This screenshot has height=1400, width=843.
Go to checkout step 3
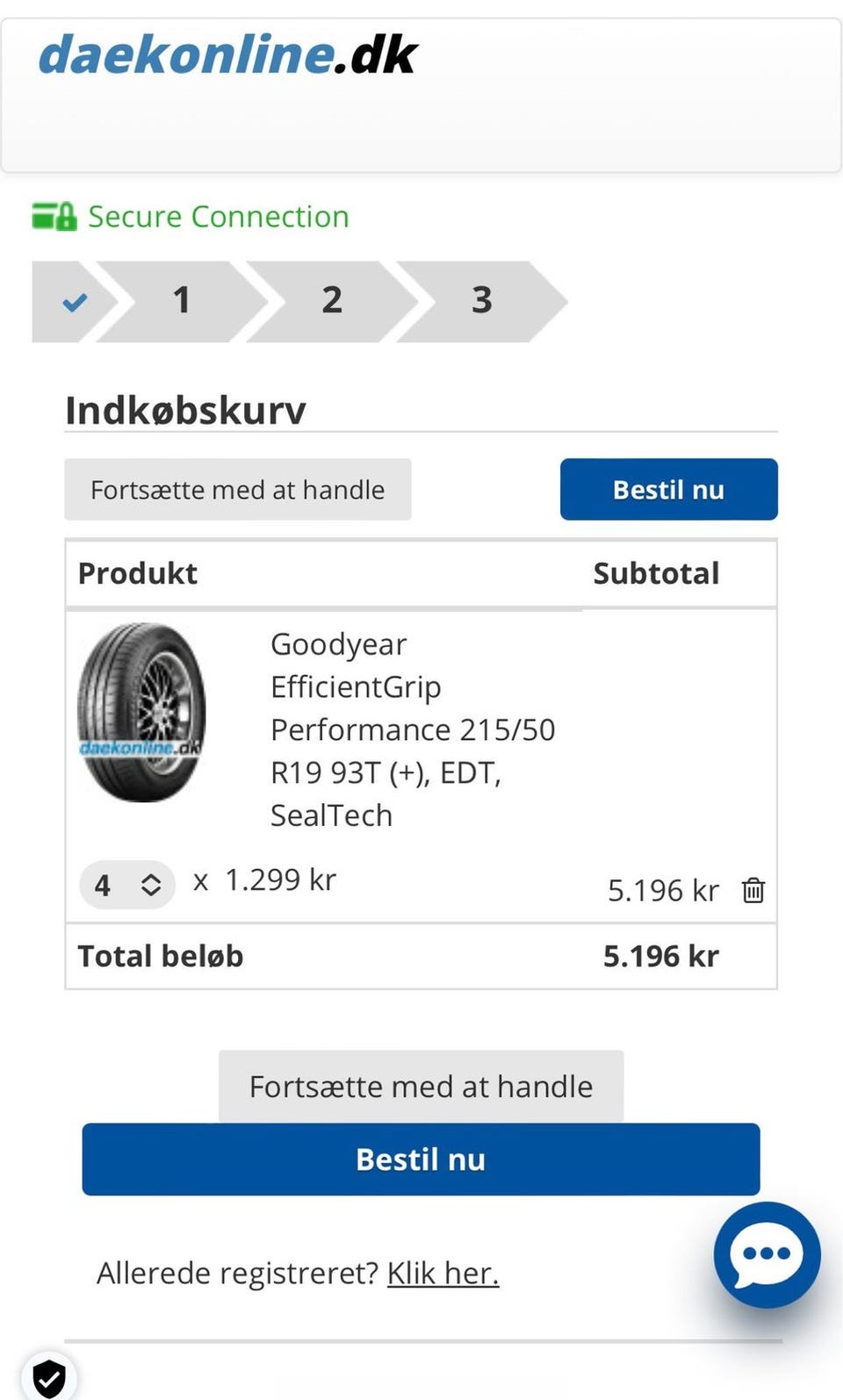point(481,301)
